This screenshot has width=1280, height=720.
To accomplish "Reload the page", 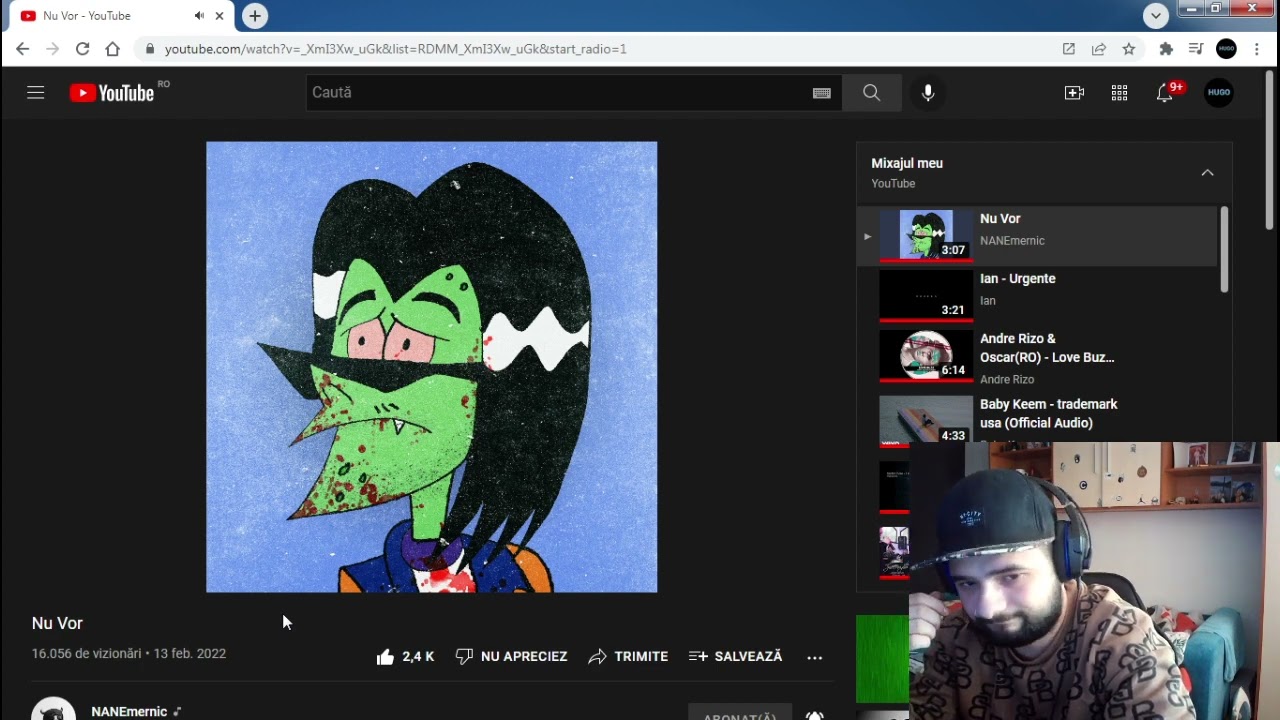I will click(82, 48).
